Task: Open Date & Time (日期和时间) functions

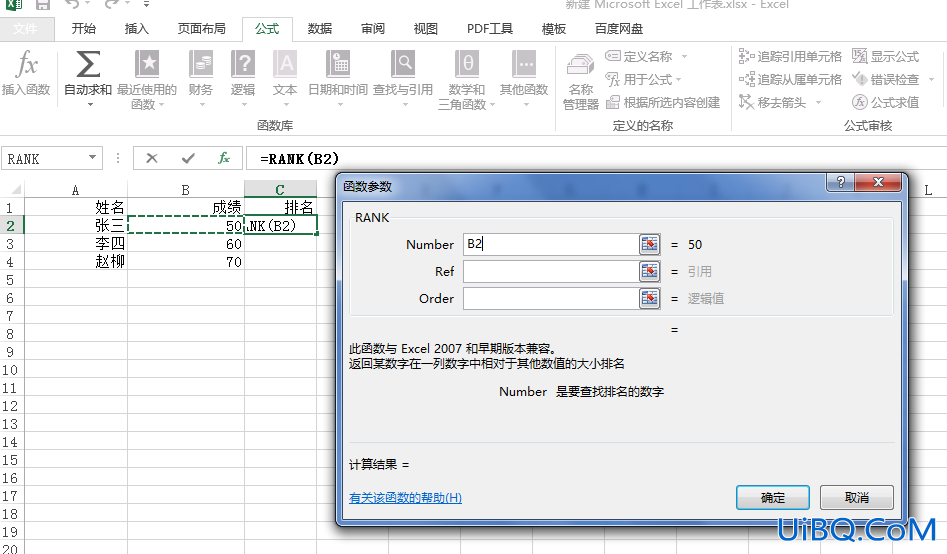Action: [x=338, y=79]
